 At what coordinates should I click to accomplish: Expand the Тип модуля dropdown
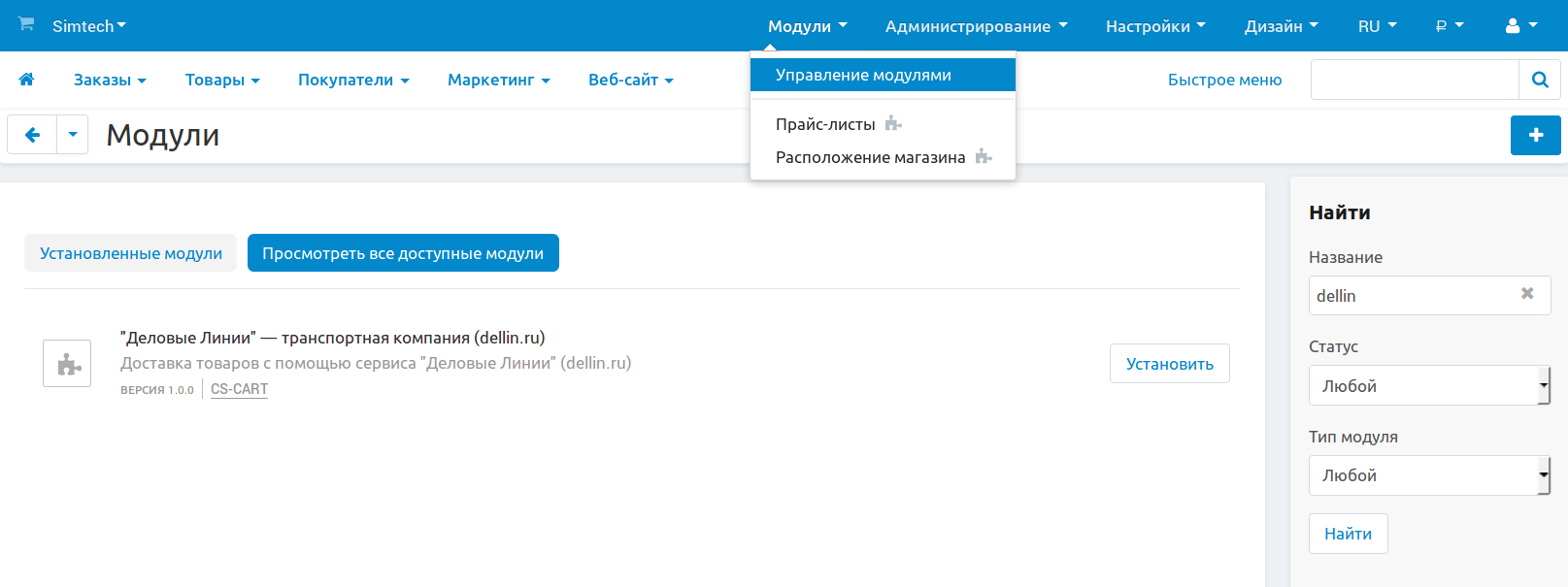[x=1428, y=475]
